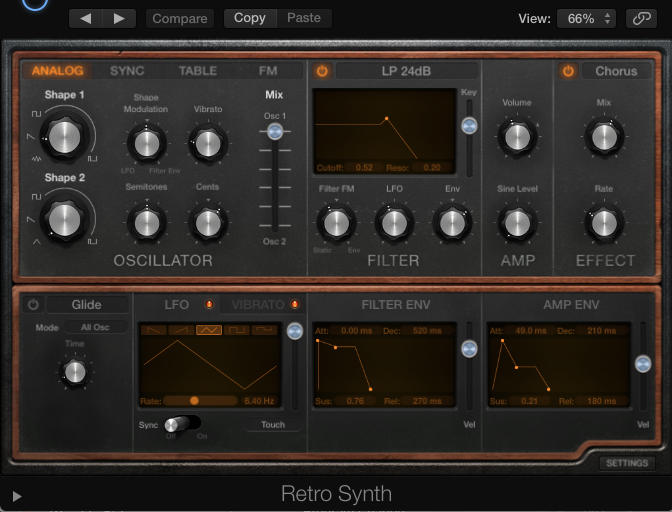Click the LFO Rate slider handle
This screenshot has width=672, height=512.
click(194, 401)
